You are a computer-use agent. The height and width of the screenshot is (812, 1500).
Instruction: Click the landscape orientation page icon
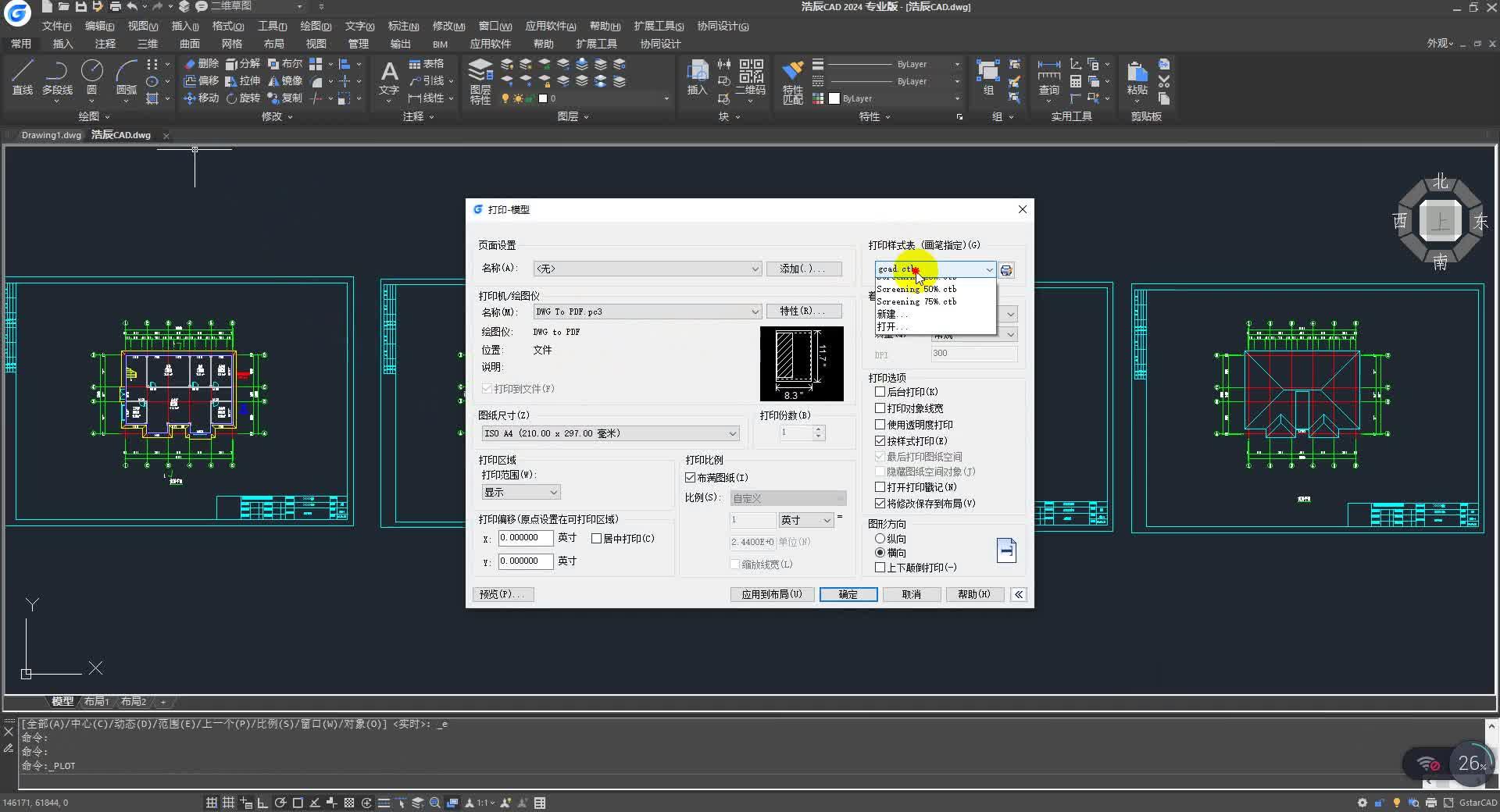tap(1006, 550)
